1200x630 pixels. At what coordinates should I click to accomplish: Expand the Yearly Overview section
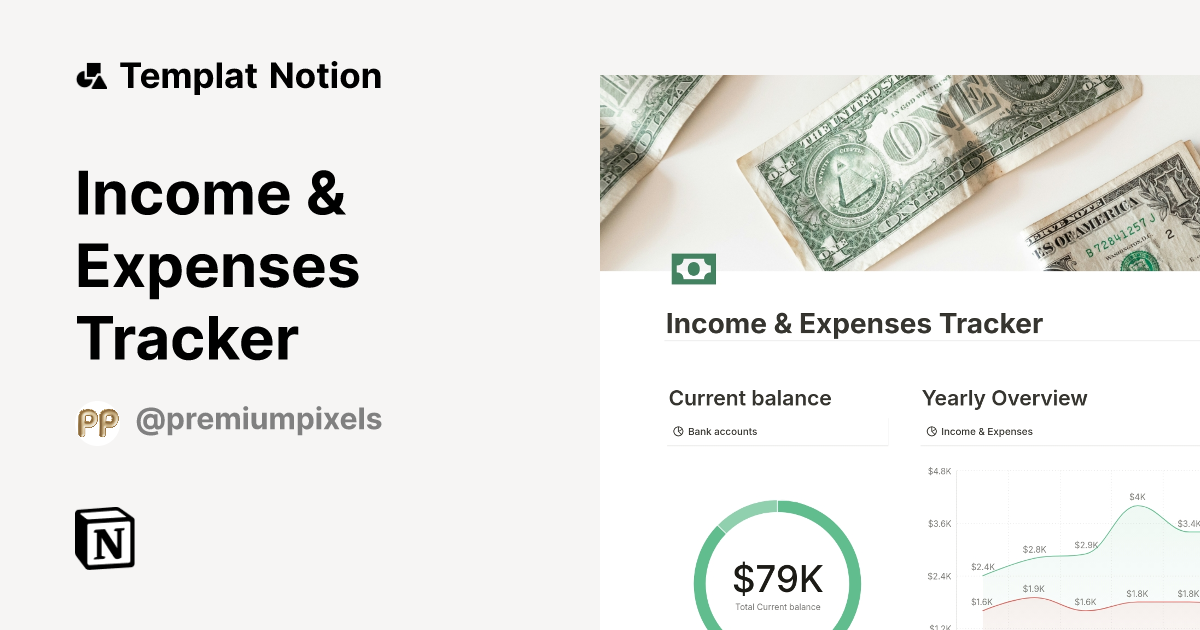[x=1005, y=398]
